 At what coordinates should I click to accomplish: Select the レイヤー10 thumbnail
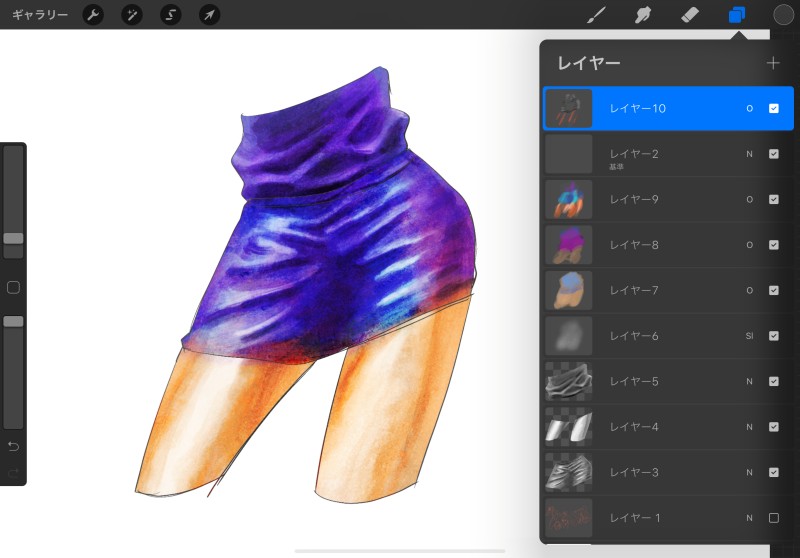568,108
